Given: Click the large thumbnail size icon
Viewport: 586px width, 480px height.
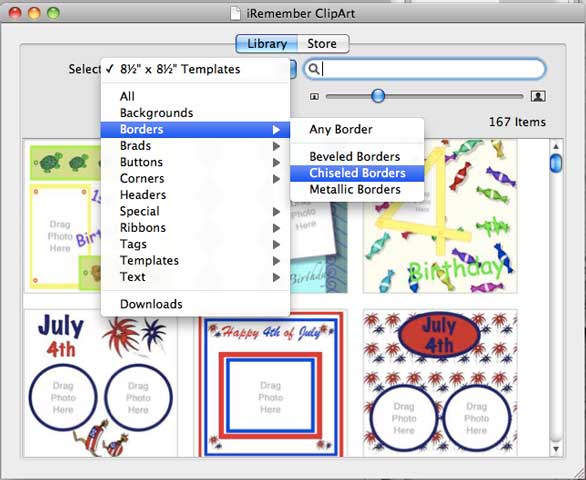Looking at the screenshot, I should click(538, 96).
